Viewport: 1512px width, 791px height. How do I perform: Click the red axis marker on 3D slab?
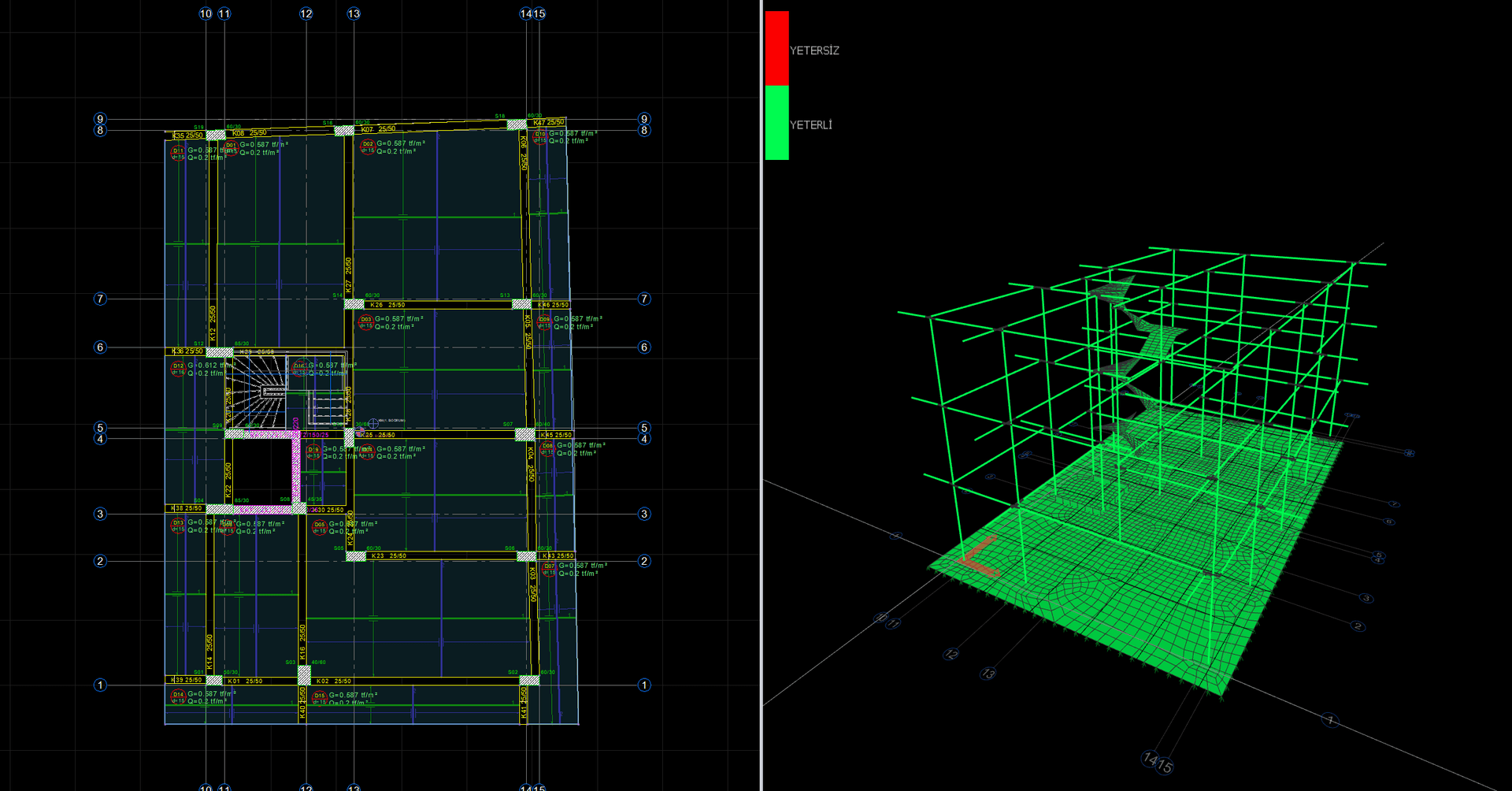pyautogui.click(x=976, y=556)
